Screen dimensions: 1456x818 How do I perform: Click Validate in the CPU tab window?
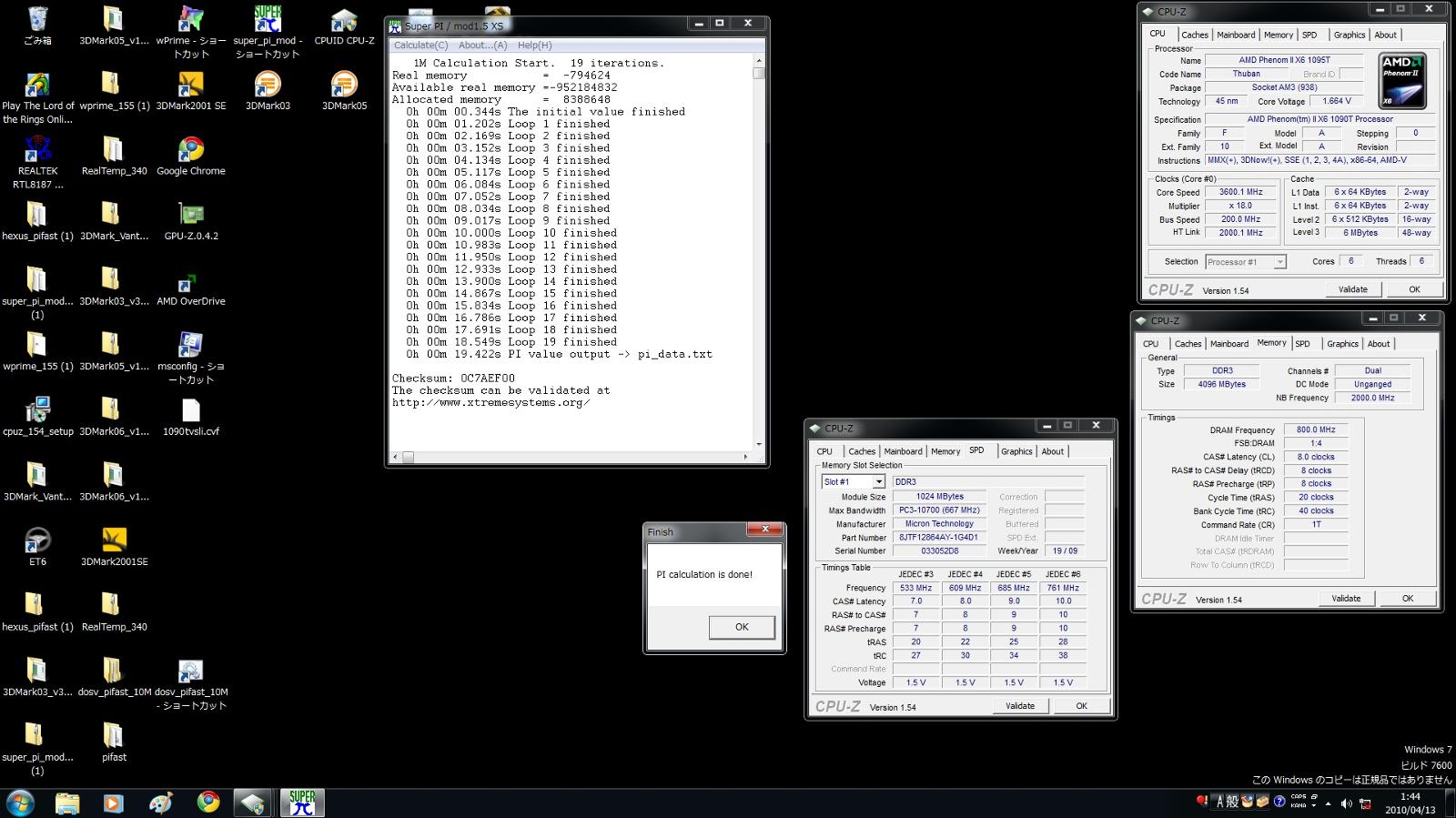tap(1353, 289)
